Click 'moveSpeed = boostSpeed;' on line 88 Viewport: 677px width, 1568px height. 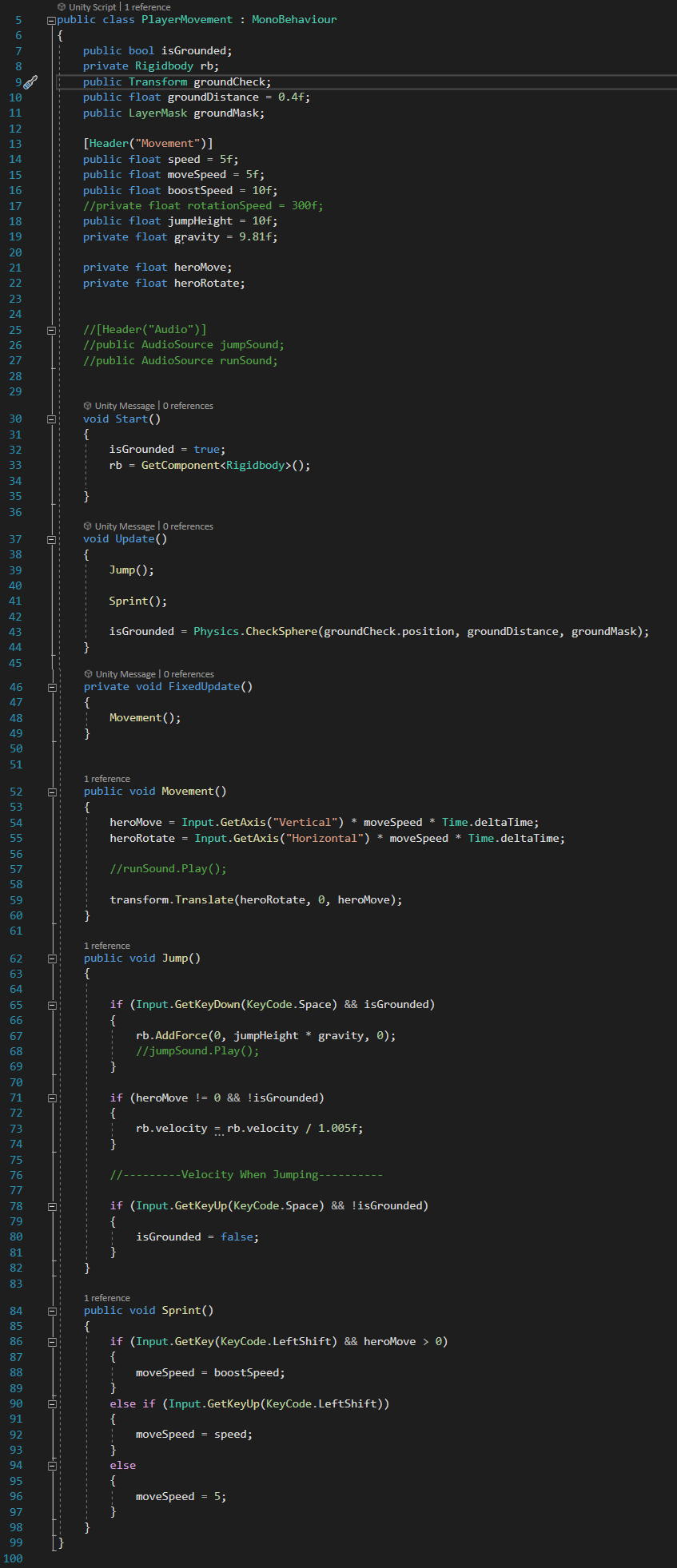210,1372
